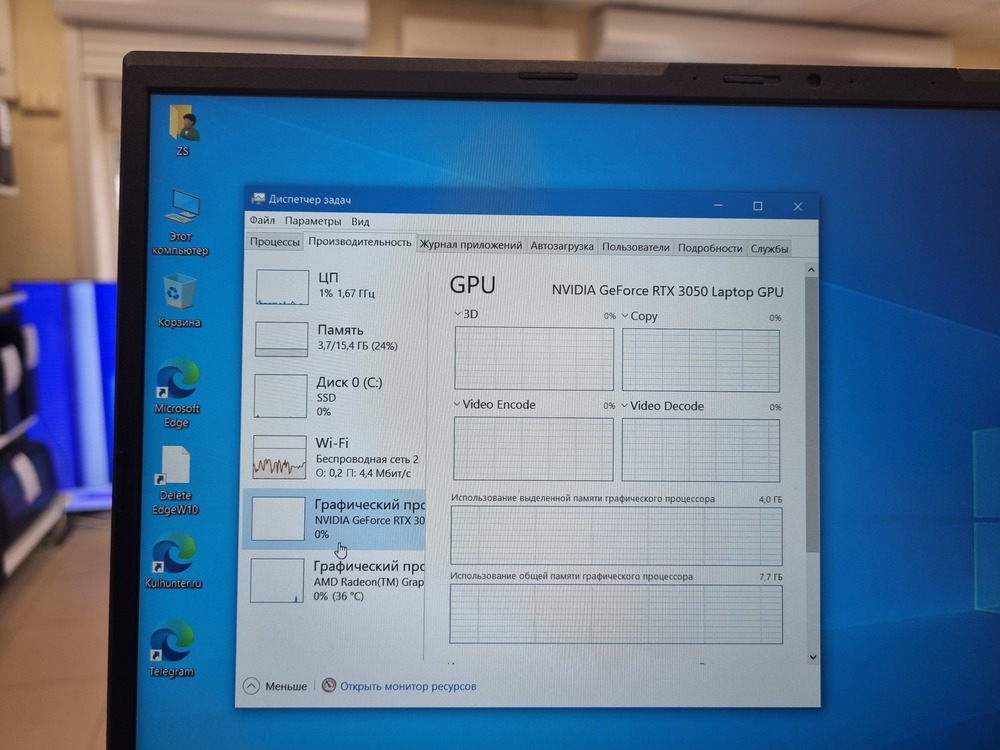The width and height of the screenshot is (1000, 750).
Task: Select the AMD Radeon graphics item
Action: pos(334,580)
